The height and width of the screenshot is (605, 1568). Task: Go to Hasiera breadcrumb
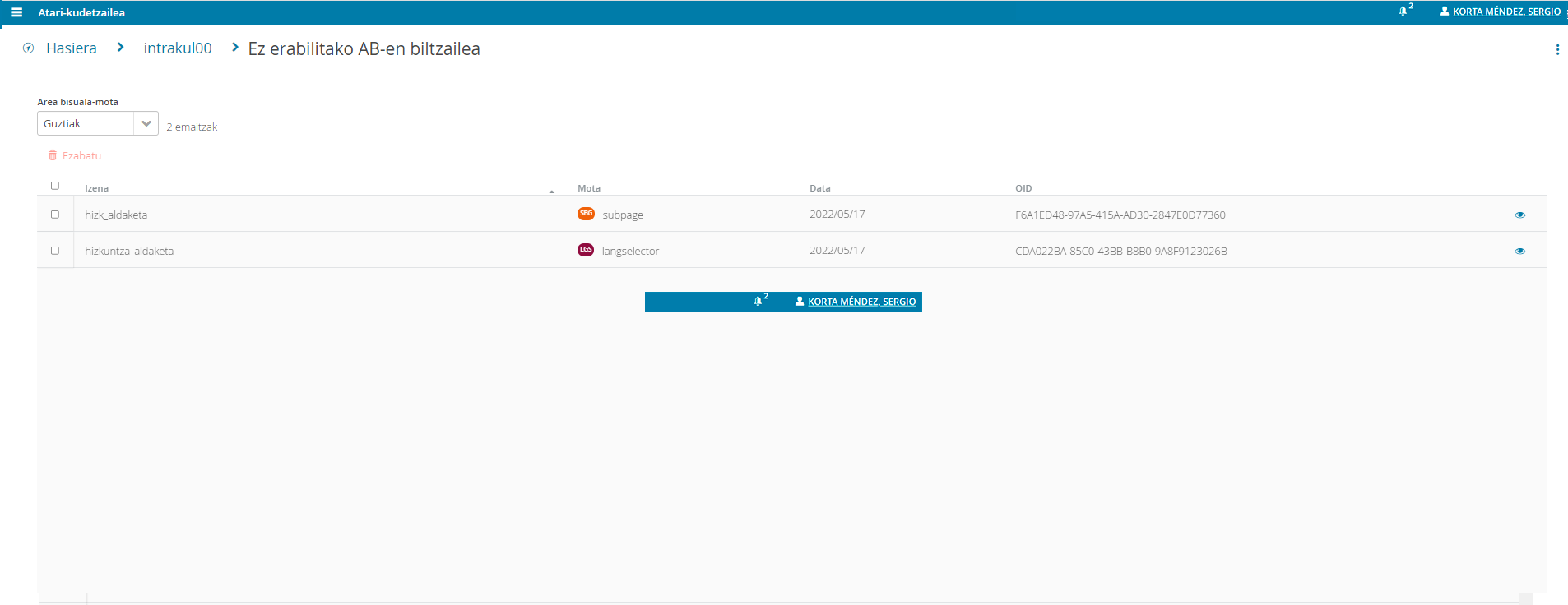click(x=72, y=48)
